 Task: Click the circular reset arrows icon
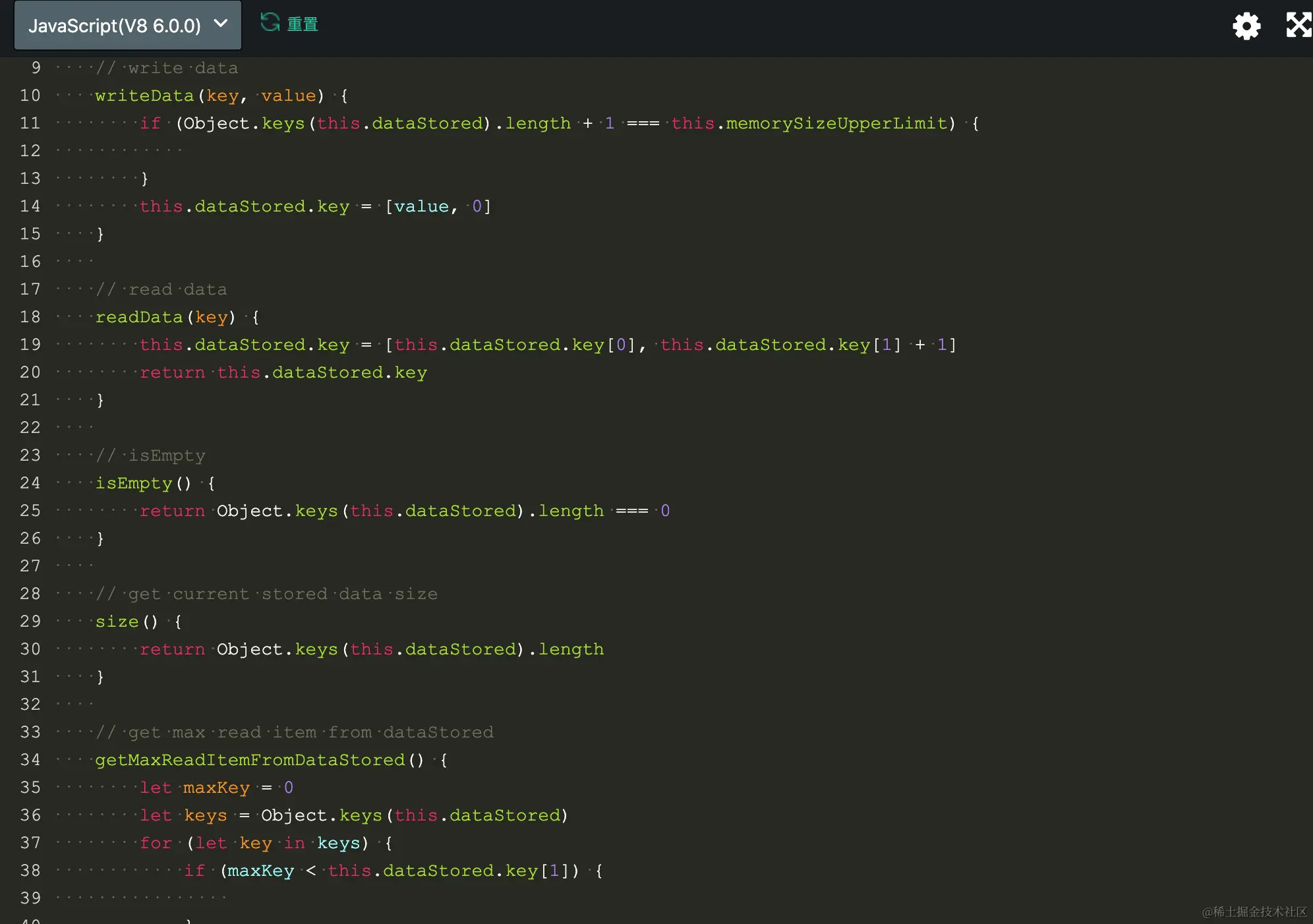pos(270,23)
